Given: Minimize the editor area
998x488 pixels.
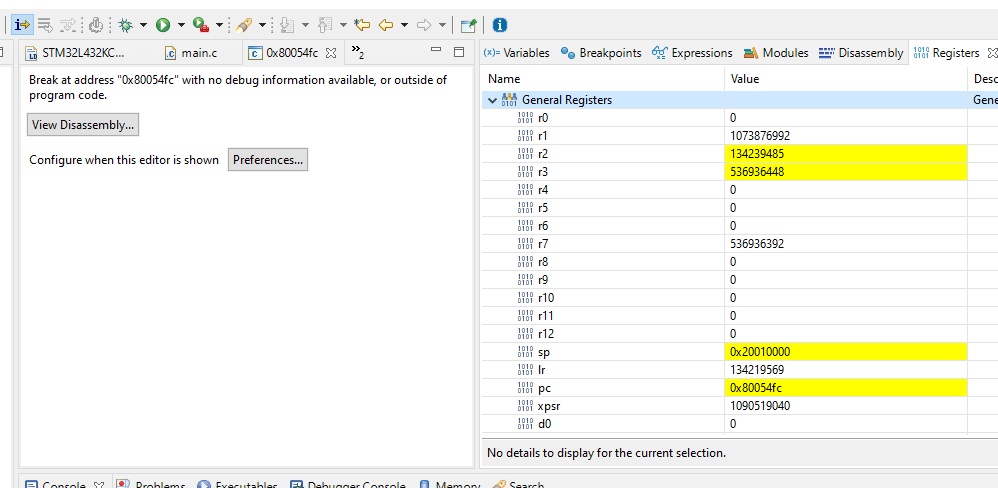Looking at the screenshot, I should pos(436,51).
